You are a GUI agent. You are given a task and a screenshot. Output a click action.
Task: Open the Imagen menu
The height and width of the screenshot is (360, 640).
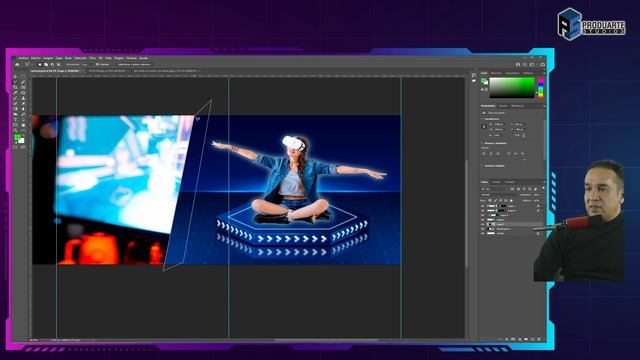(x=48, y=58)
